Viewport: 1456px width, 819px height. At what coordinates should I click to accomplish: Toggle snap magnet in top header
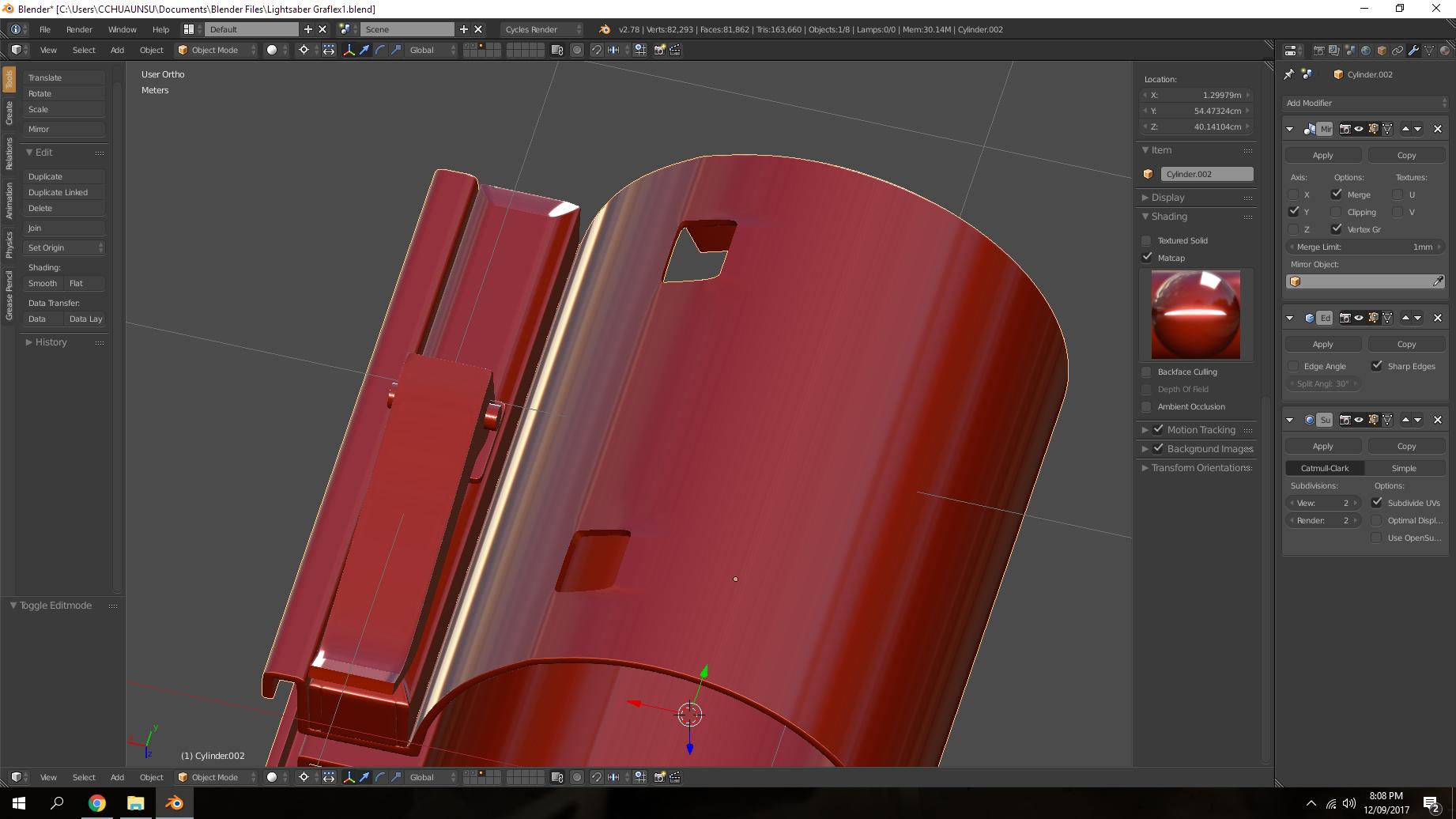pyautogui.click(x=597, y=50)
